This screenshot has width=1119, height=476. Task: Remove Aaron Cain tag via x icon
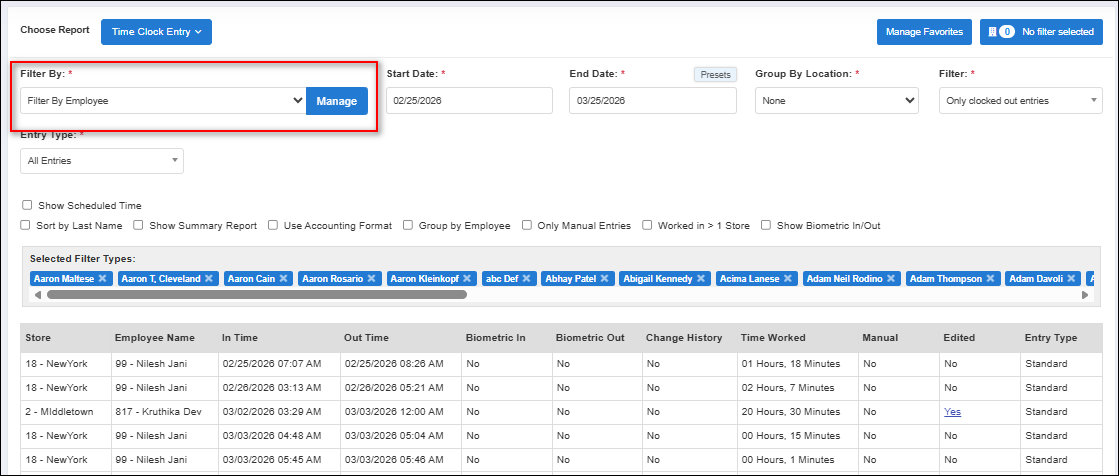coord(284,279)
